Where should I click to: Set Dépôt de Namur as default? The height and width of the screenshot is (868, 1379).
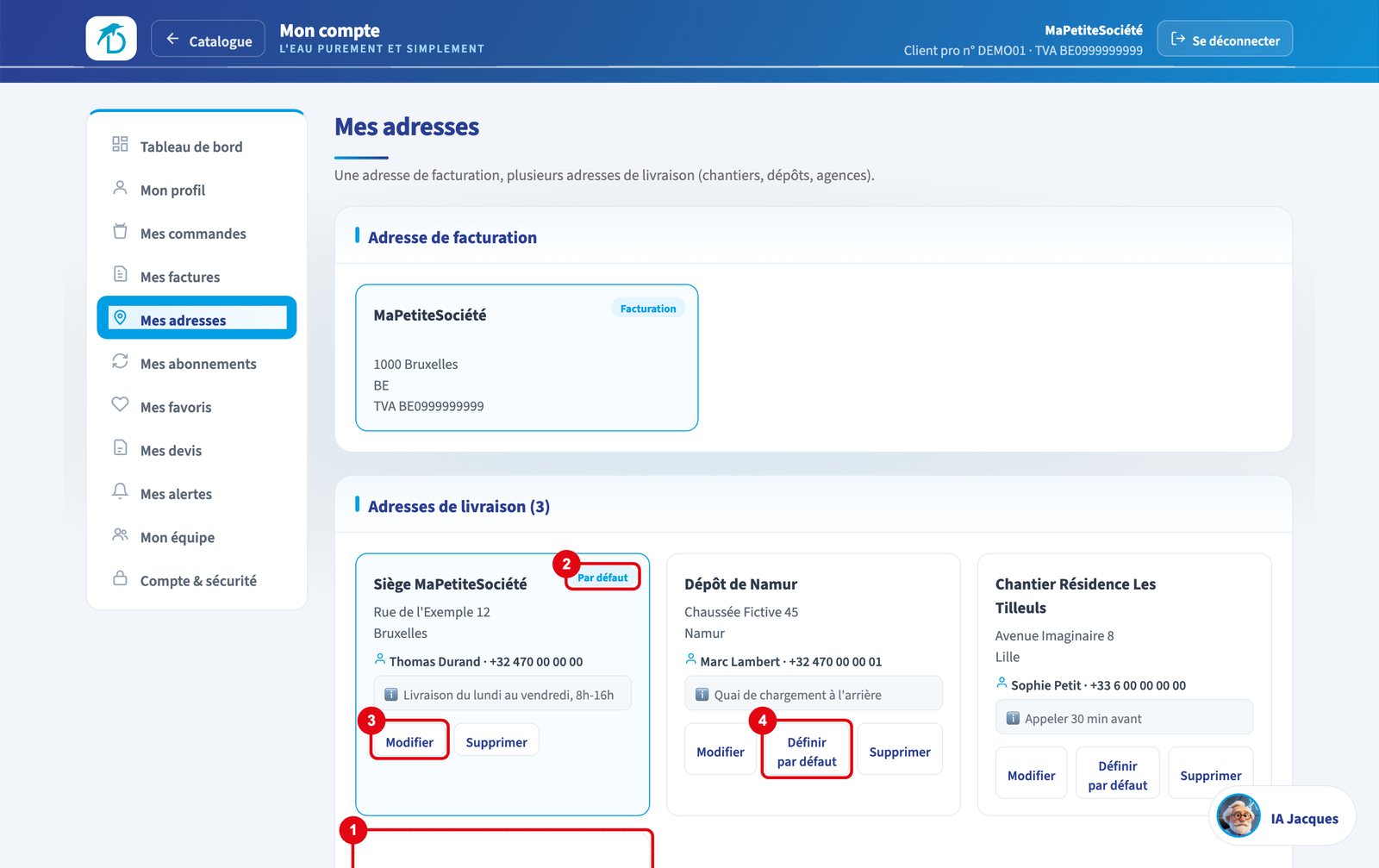(807, 751)
